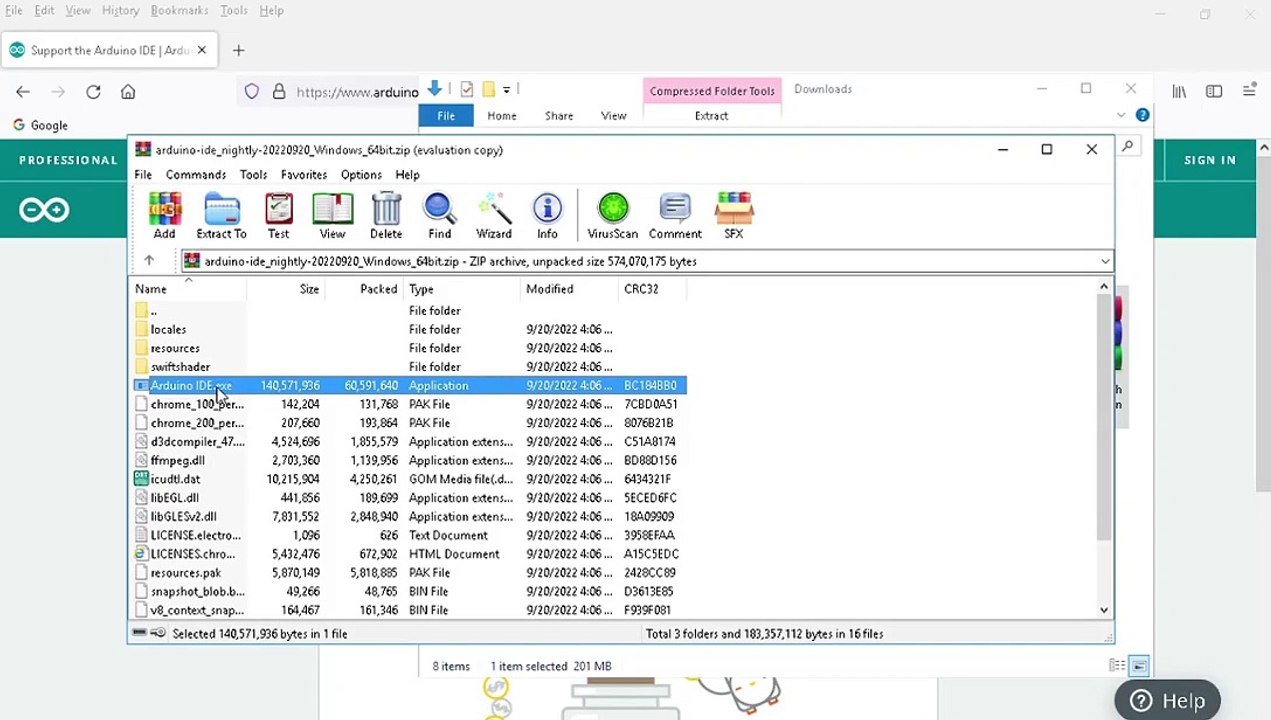
Task: Click the Help chat button
Action: pos(1167,701)
